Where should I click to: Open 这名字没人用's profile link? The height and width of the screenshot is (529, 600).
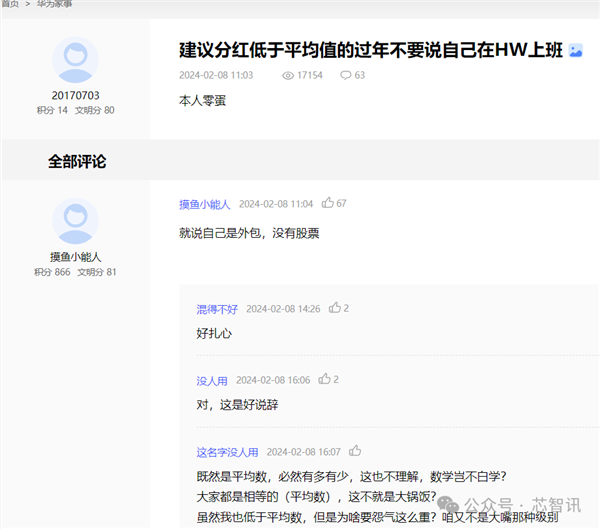click(227, 452)
